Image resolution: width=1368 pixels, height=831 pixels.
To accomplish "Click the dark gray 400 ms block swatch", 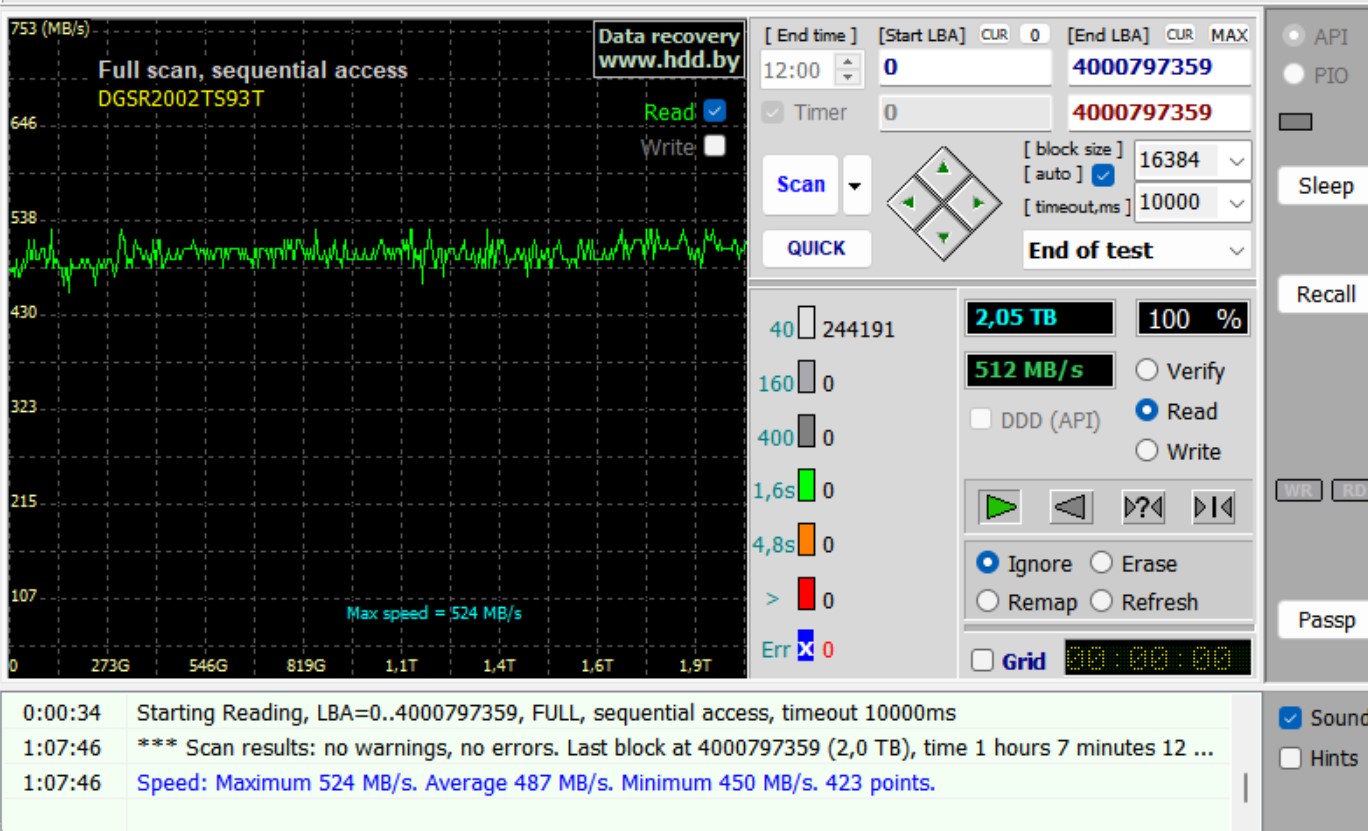I will pyautogui.click(x=806, y=431).
